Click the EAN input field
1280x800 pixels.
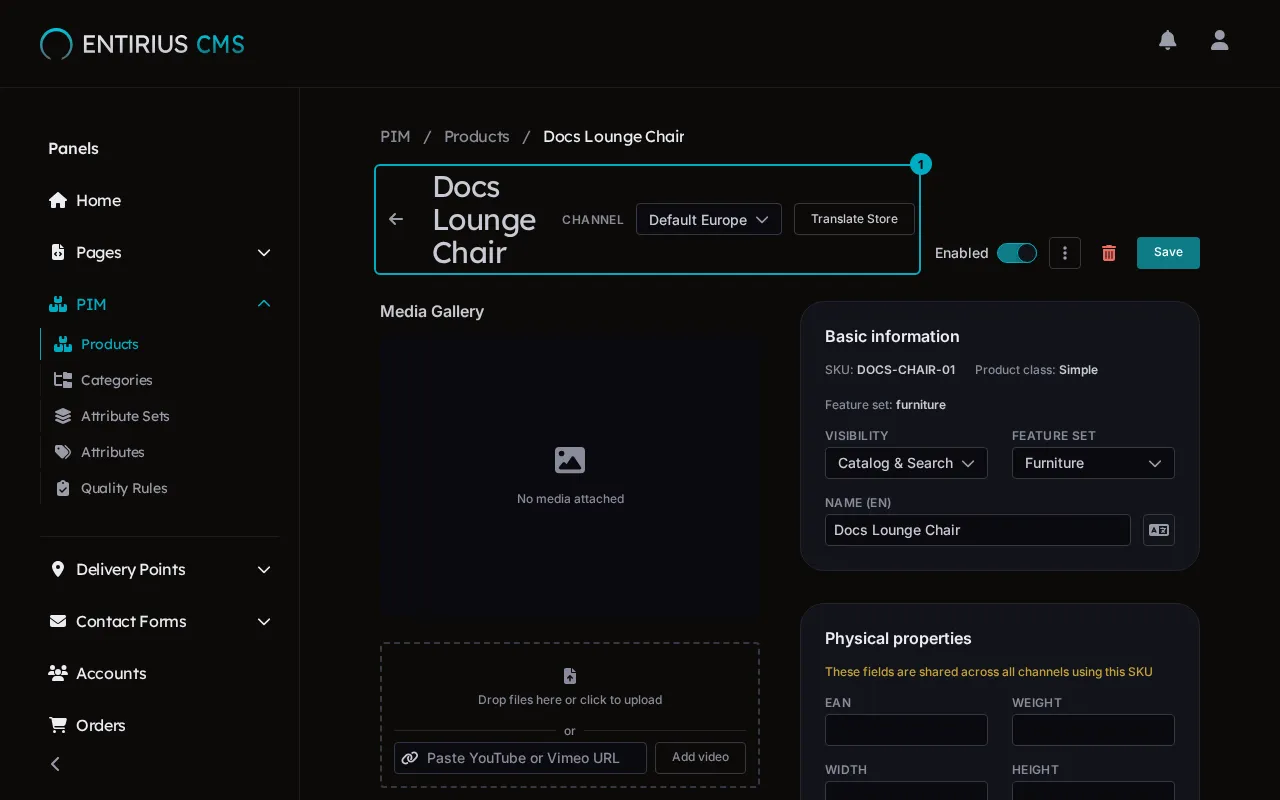906,730
